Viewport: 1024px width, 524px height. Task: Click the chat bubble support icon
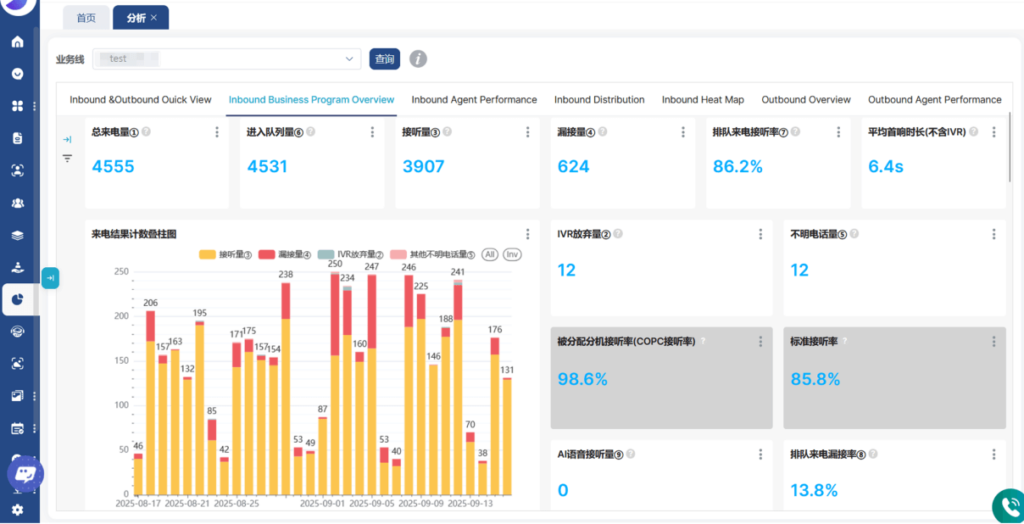click(25, 473)
